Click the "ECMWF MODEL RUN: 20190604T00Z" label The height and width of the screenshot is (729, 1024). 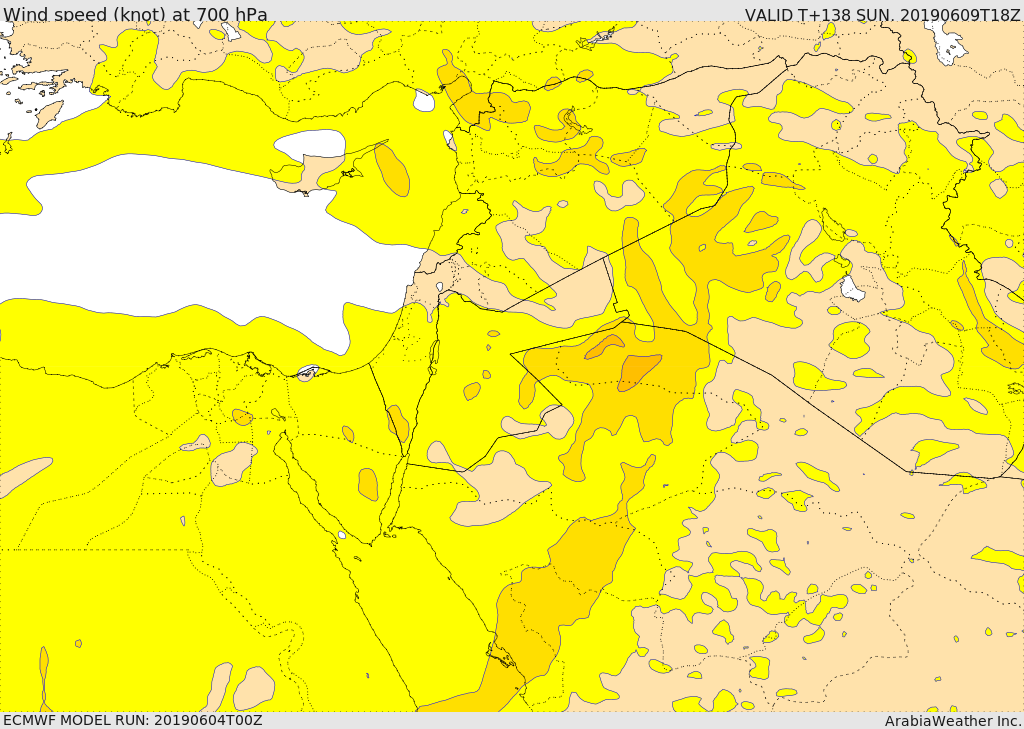tap(132, 720)
